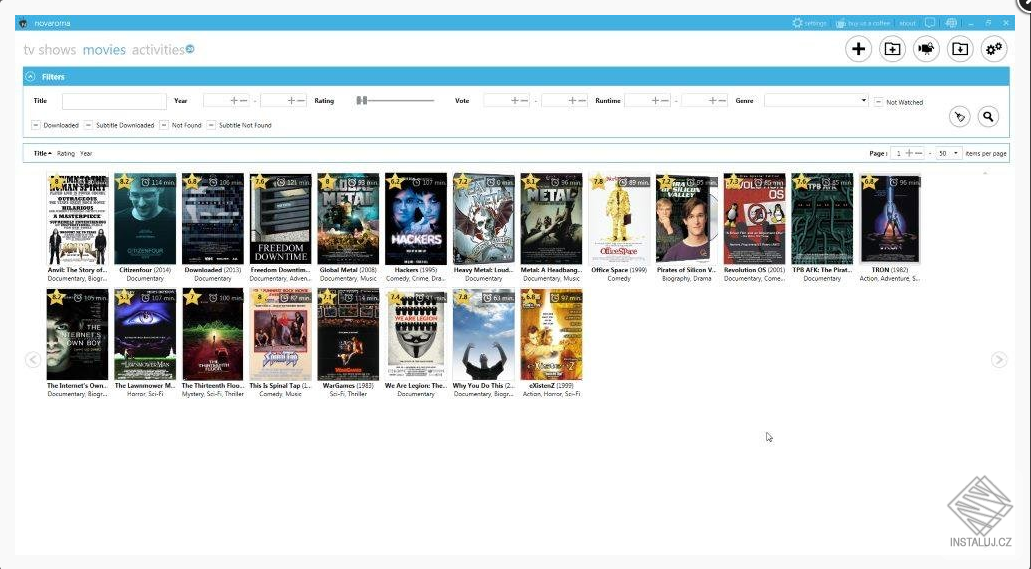Toggle the Not Watched checkbox
This screenshot has width=1031, height=569.
[x=878, y=102]
